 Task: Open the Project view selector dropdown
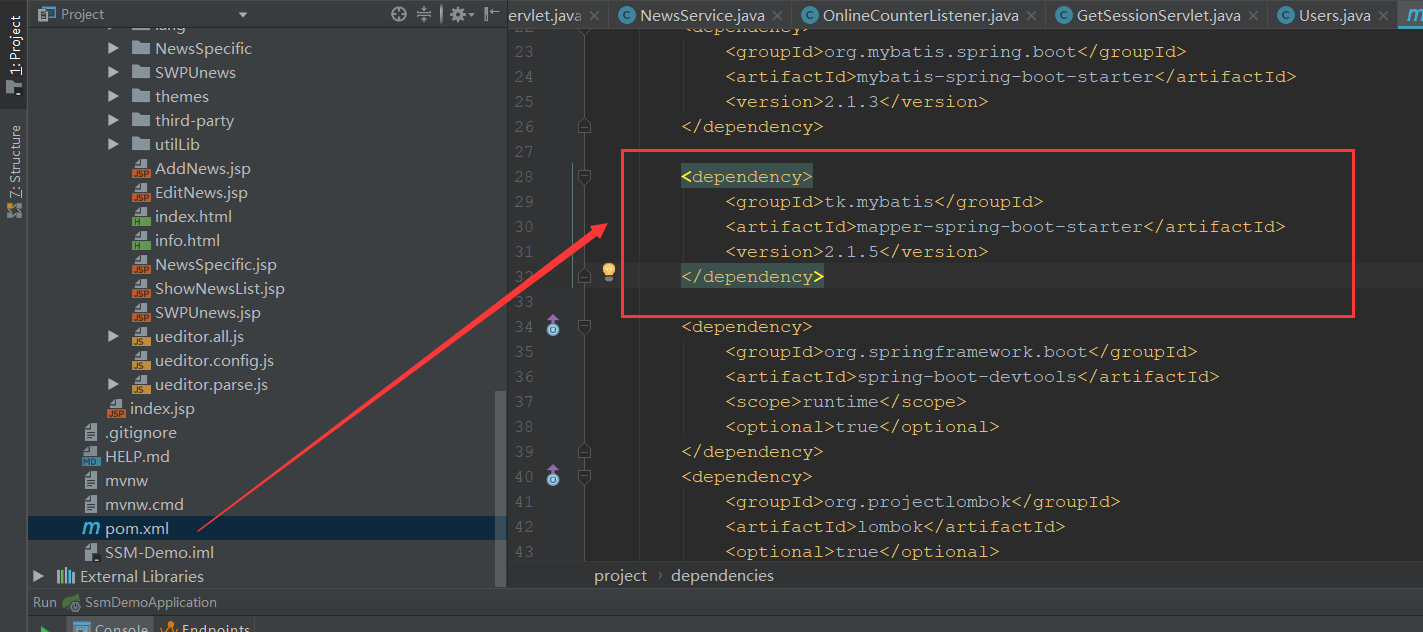coord(243,14)
